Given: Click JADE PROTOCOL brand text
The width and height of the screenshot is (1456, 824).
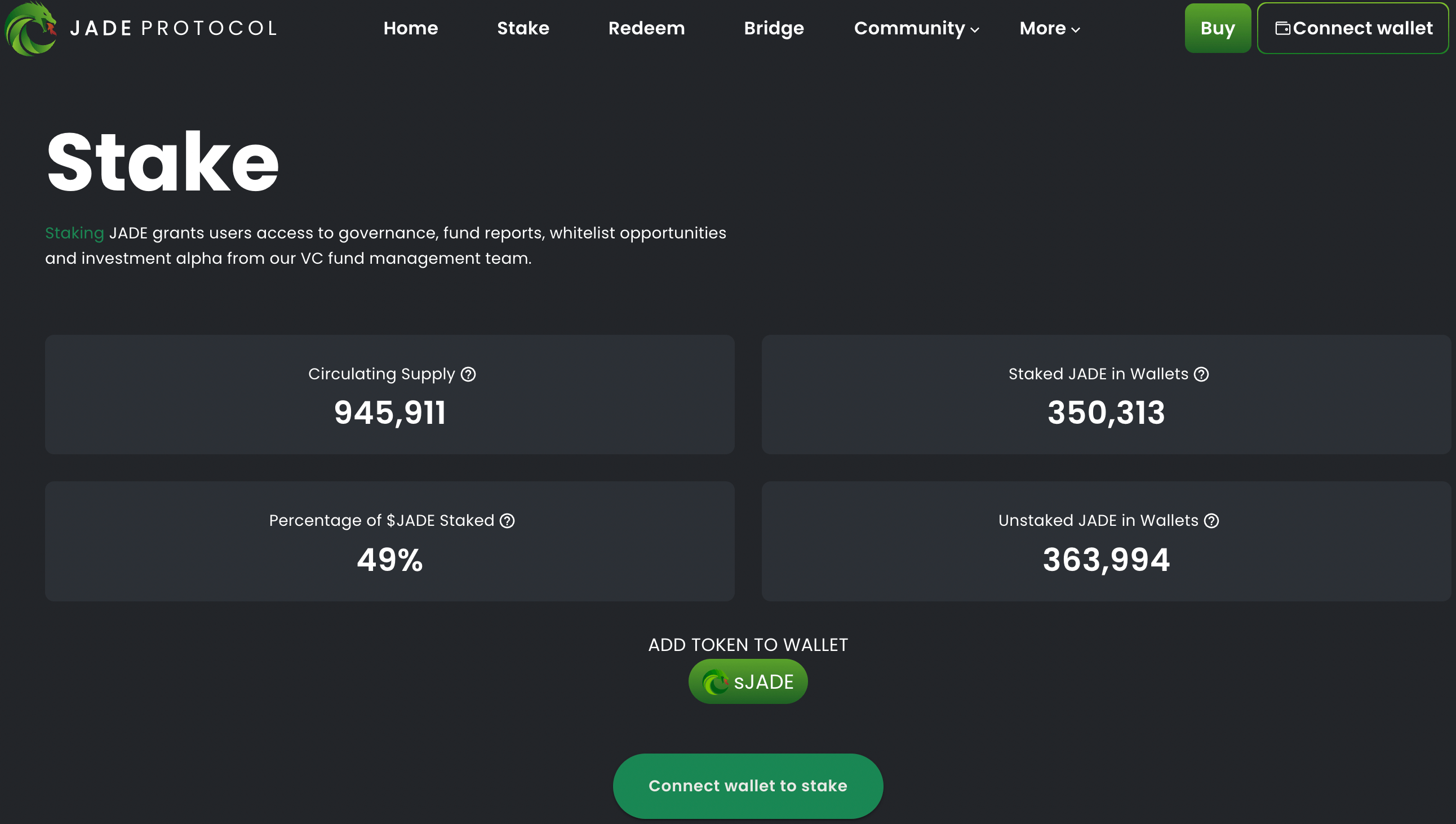Looking at the screenshot, I should pos(174,28).
